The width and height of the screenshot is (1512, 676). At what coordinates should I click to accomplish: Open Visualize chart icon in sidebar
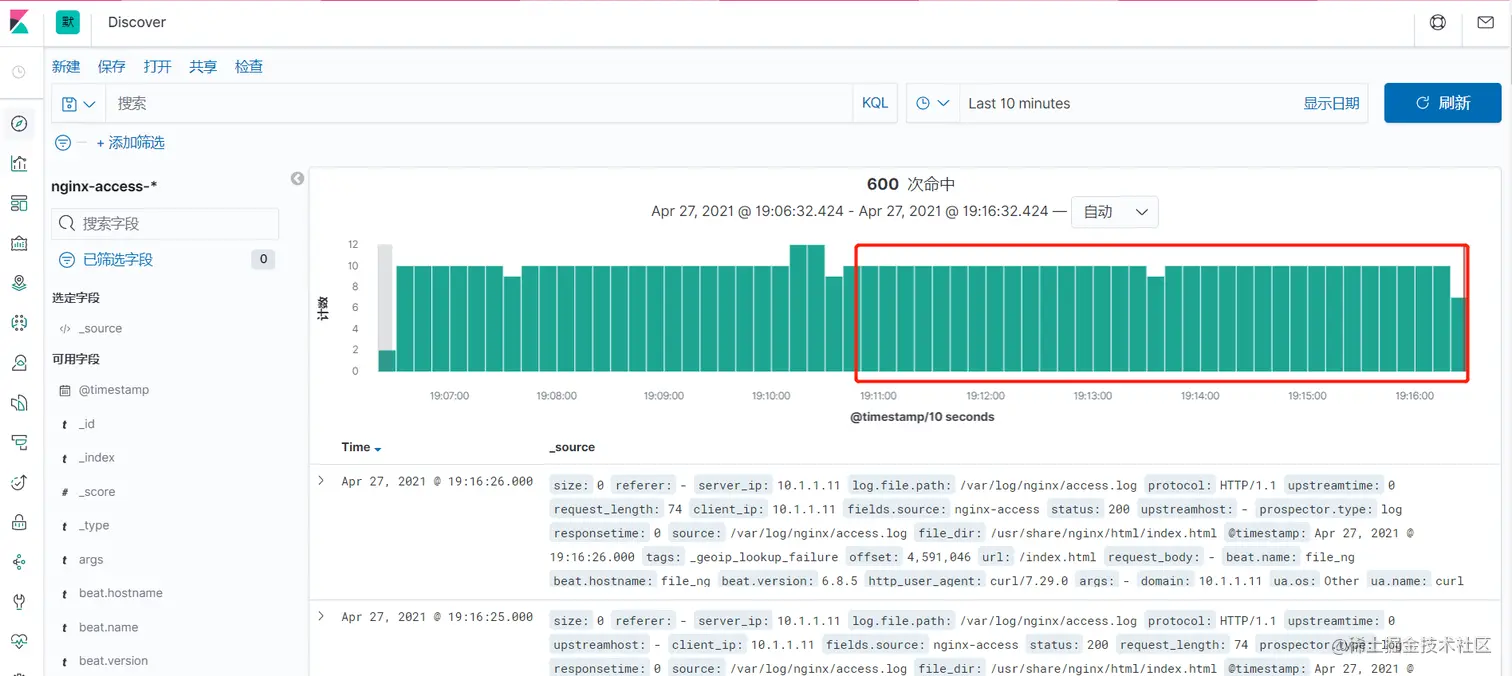(x=19, y=163)
